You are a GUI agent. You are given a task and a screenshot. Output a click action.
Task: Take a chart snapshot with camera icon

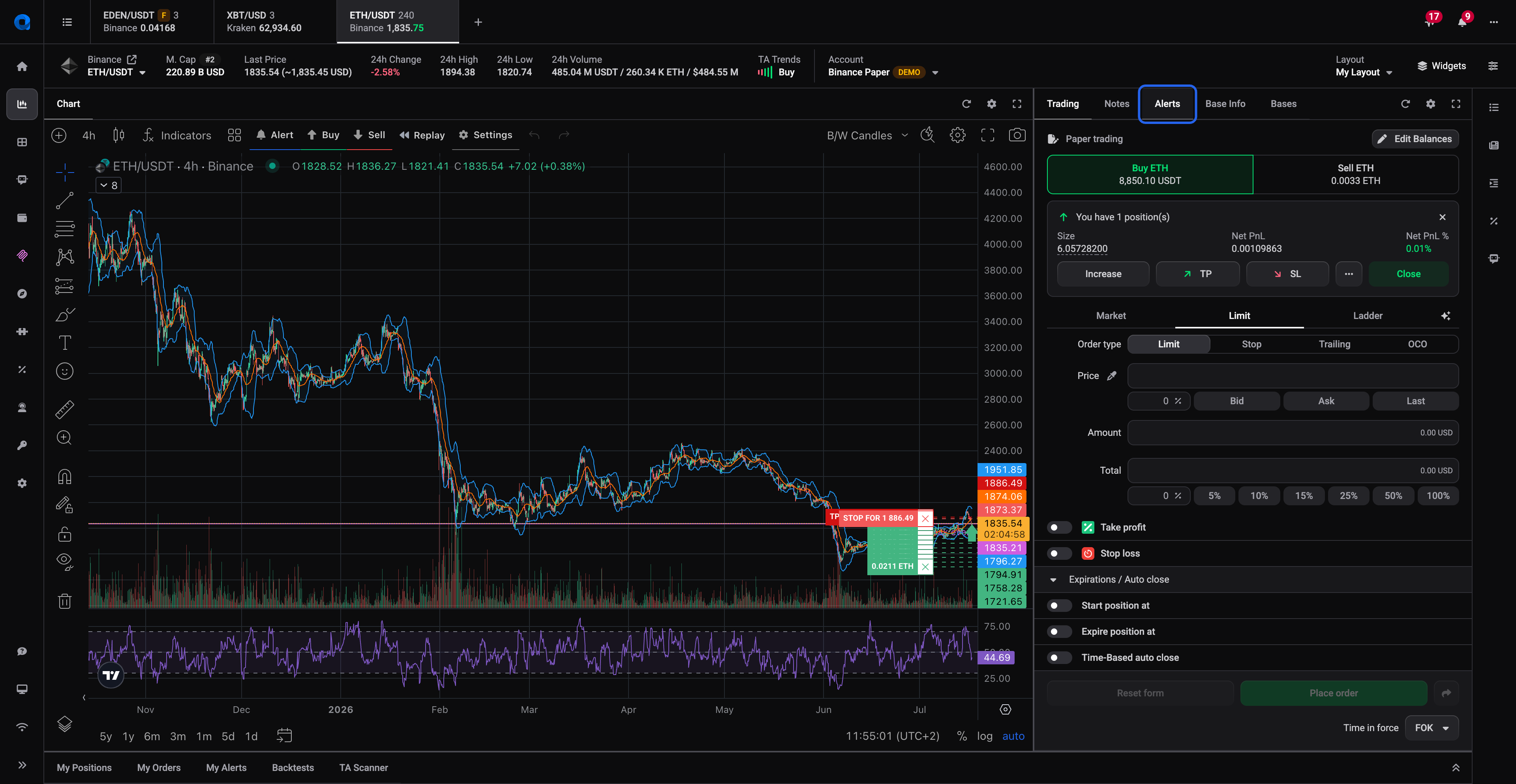point(1017,135)
